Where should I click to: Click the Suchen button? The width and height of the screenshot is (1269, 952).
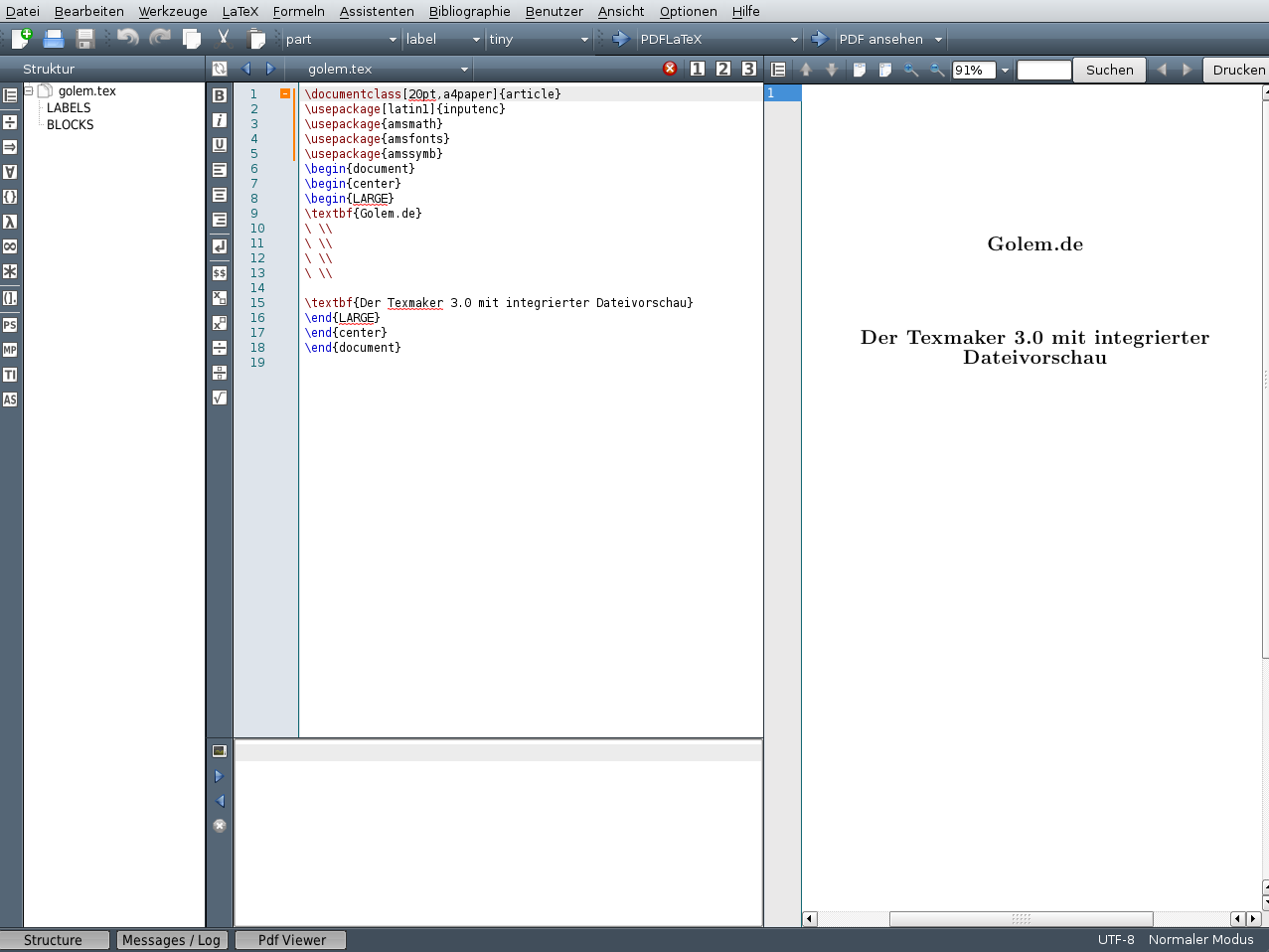click(1109, 70)
